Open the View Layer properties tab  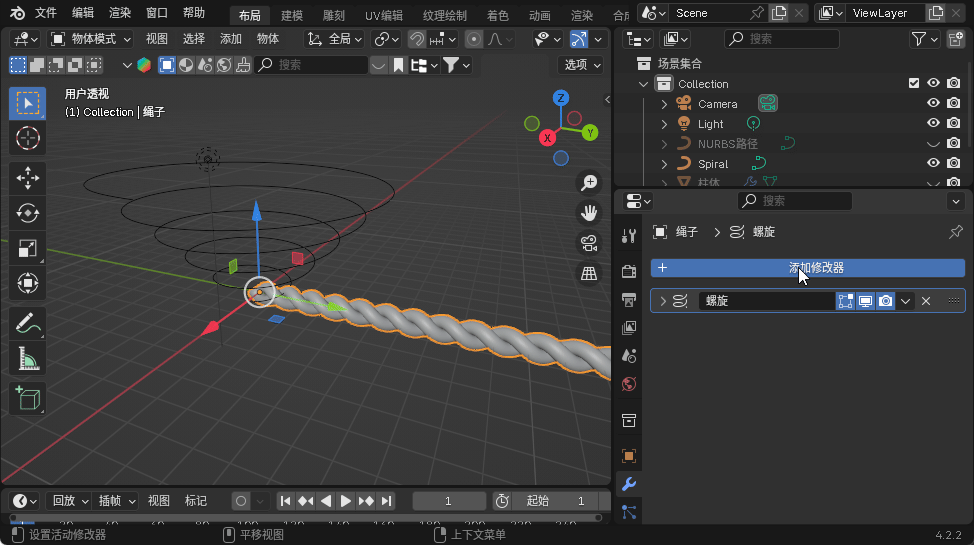(x=629, y=327)
